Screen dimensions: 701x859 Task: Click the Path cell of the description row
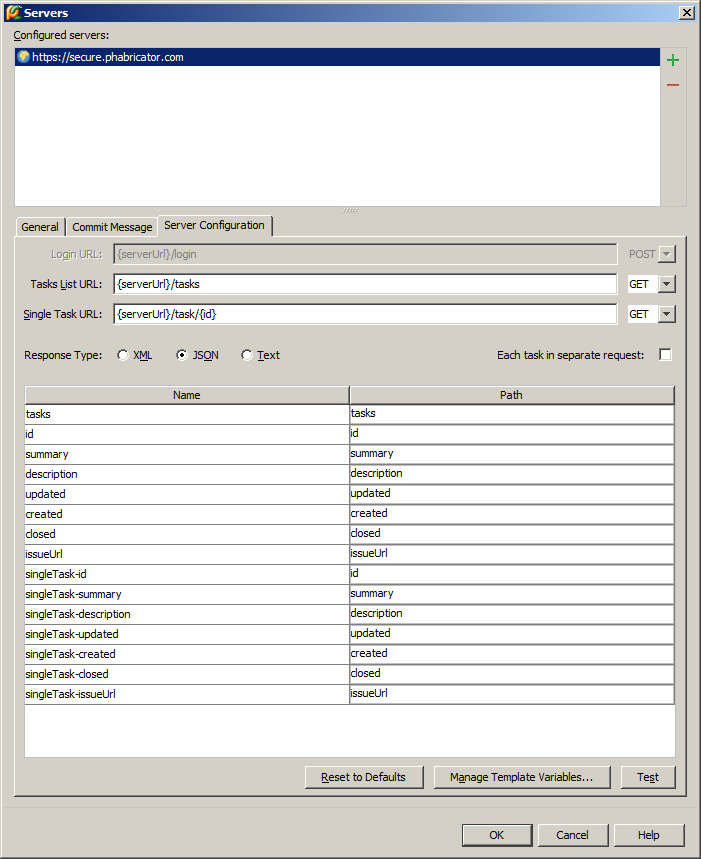[x=512, y=474]
